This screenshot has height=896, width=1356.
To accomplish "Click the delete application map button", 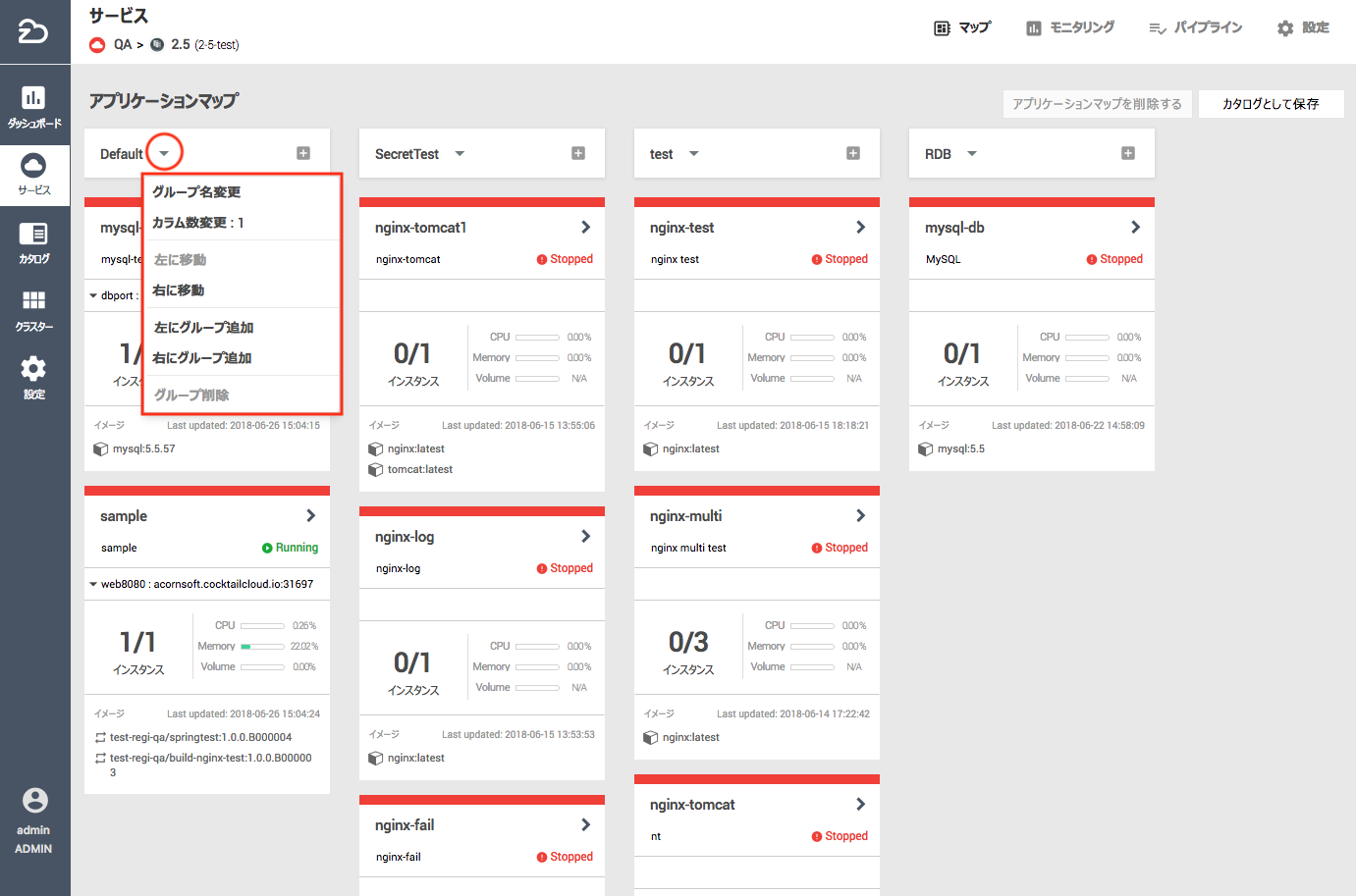I will click(1097, 104).
